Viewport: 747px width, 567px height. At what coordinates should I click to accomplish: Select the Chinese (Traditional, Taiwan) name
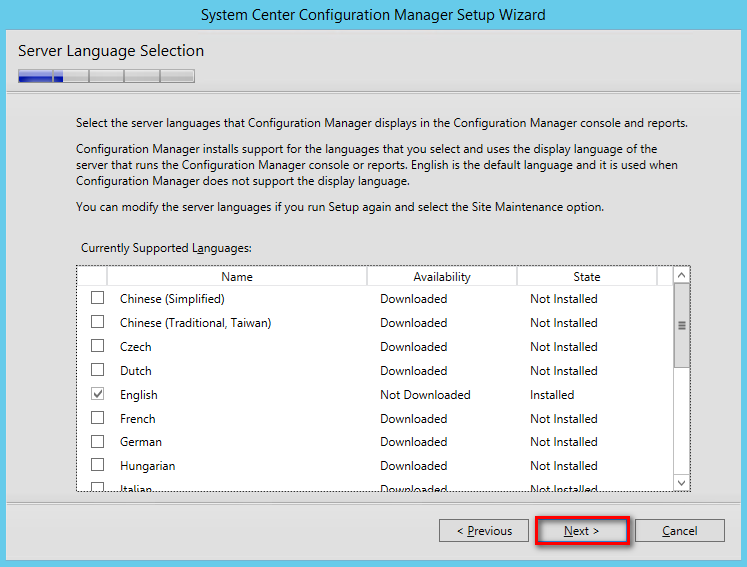pyautogui.click(x=195, y=323)
